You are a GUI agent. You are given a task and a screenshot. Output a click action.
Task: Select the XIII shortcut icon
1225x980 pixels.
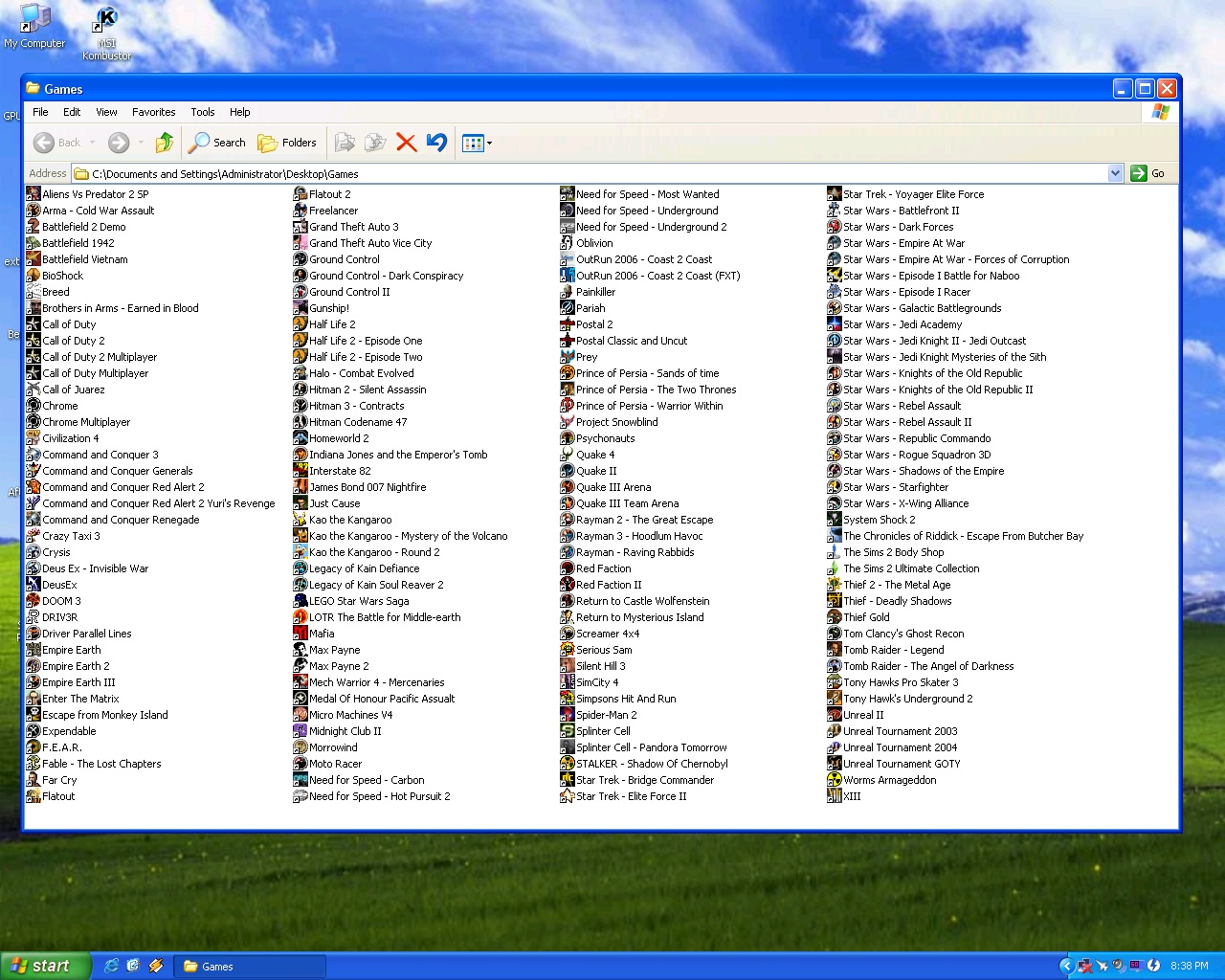pyautogui.click(x=835, y=796)
